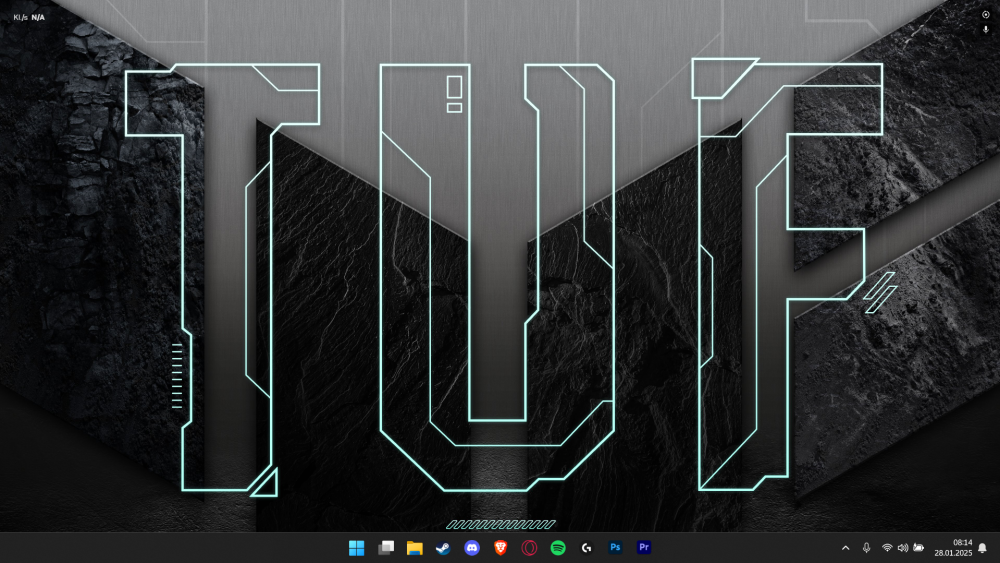Click the KI/s N/A network speed widget
This screenshot has width=1000, height=563.
[29, 17]
